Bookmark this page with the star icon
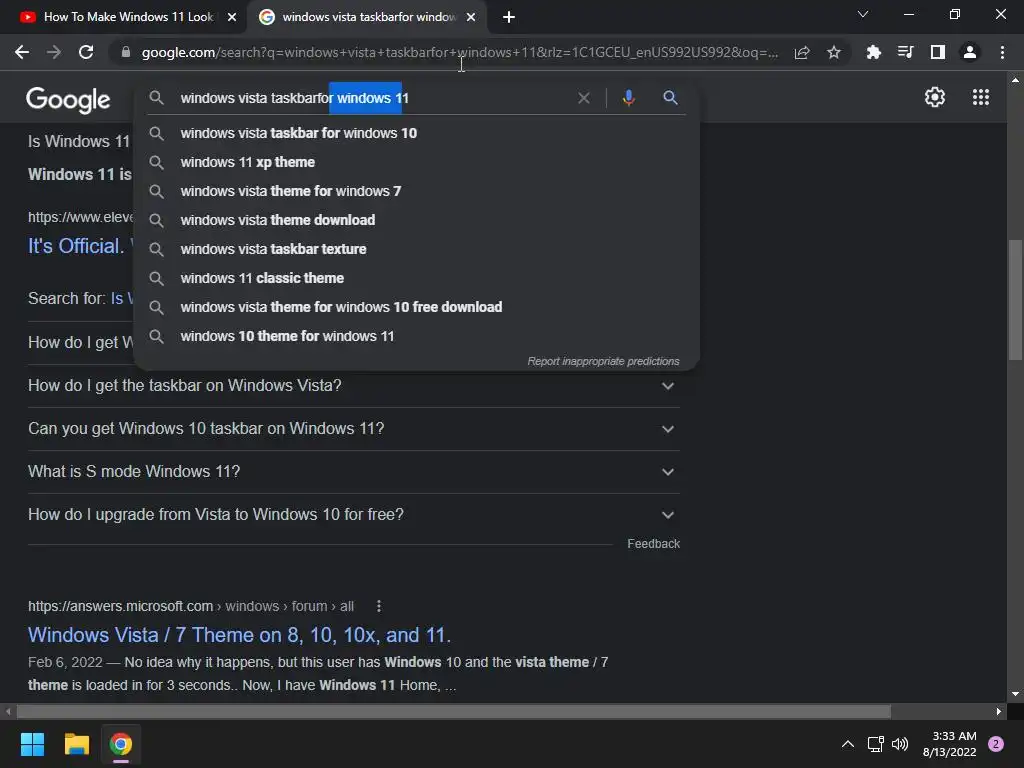This screenshot has width=1024, height=768. (x=834, y=52)
